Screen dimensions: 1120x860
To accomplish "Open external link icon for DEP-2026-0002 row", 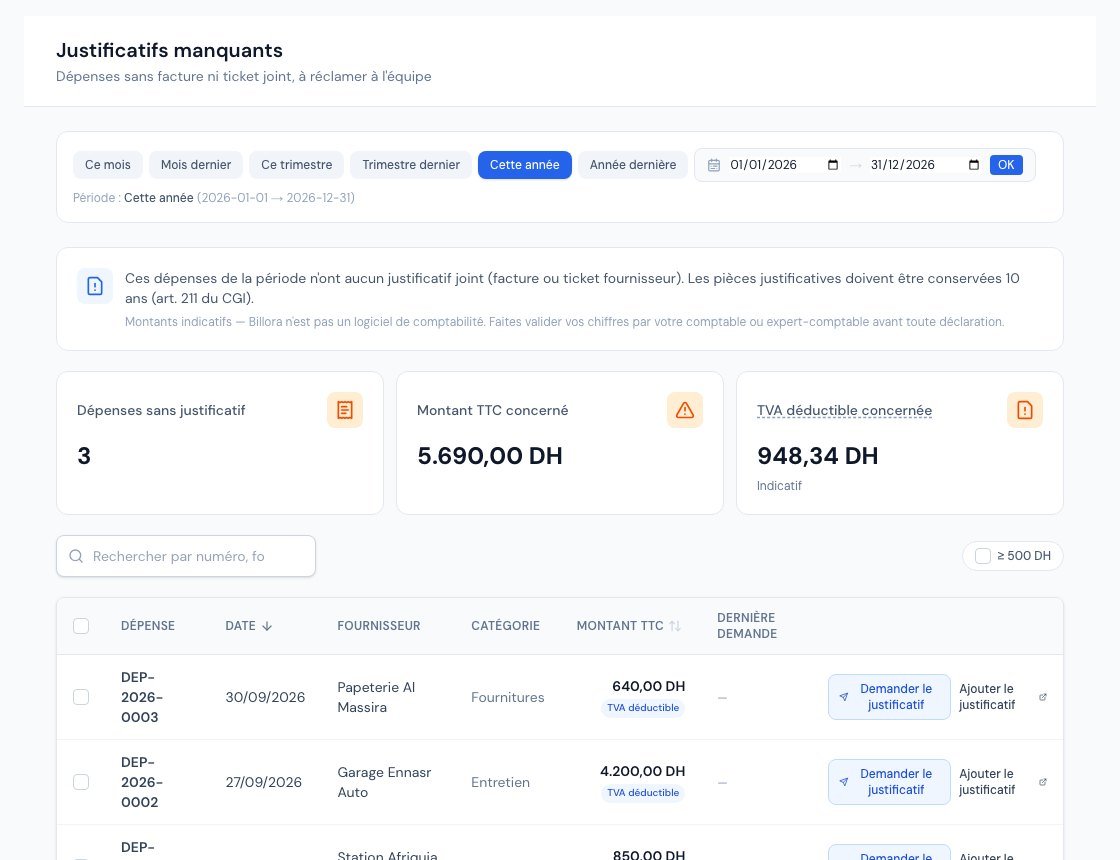I will click(1043, 782).
